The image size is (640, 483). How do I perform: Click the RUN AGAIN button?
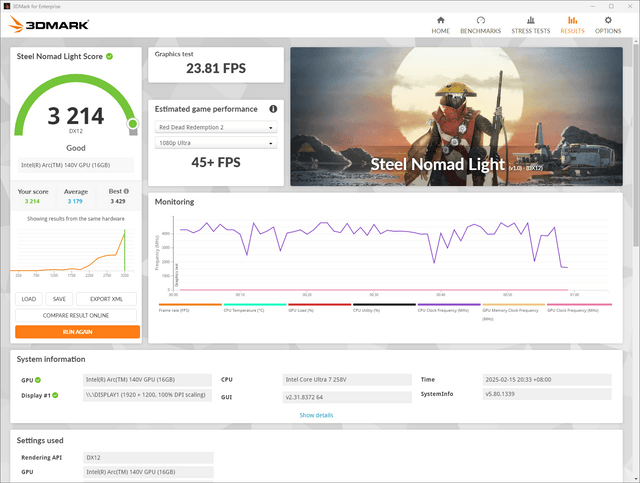pos(78,332)
